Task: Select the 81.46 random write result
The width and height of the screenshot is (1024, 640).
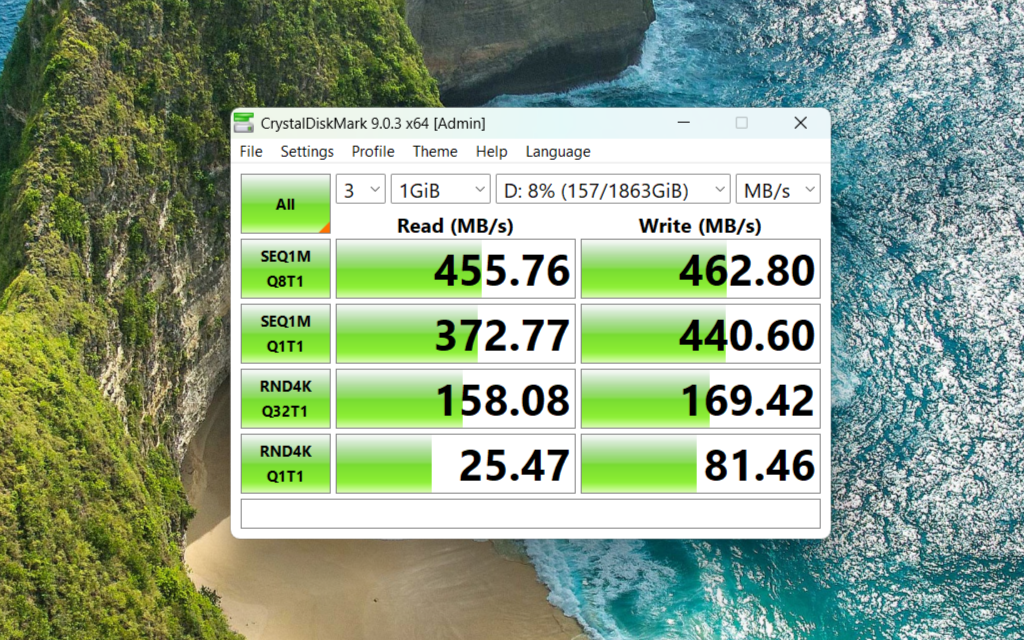Action: (700, 464)
